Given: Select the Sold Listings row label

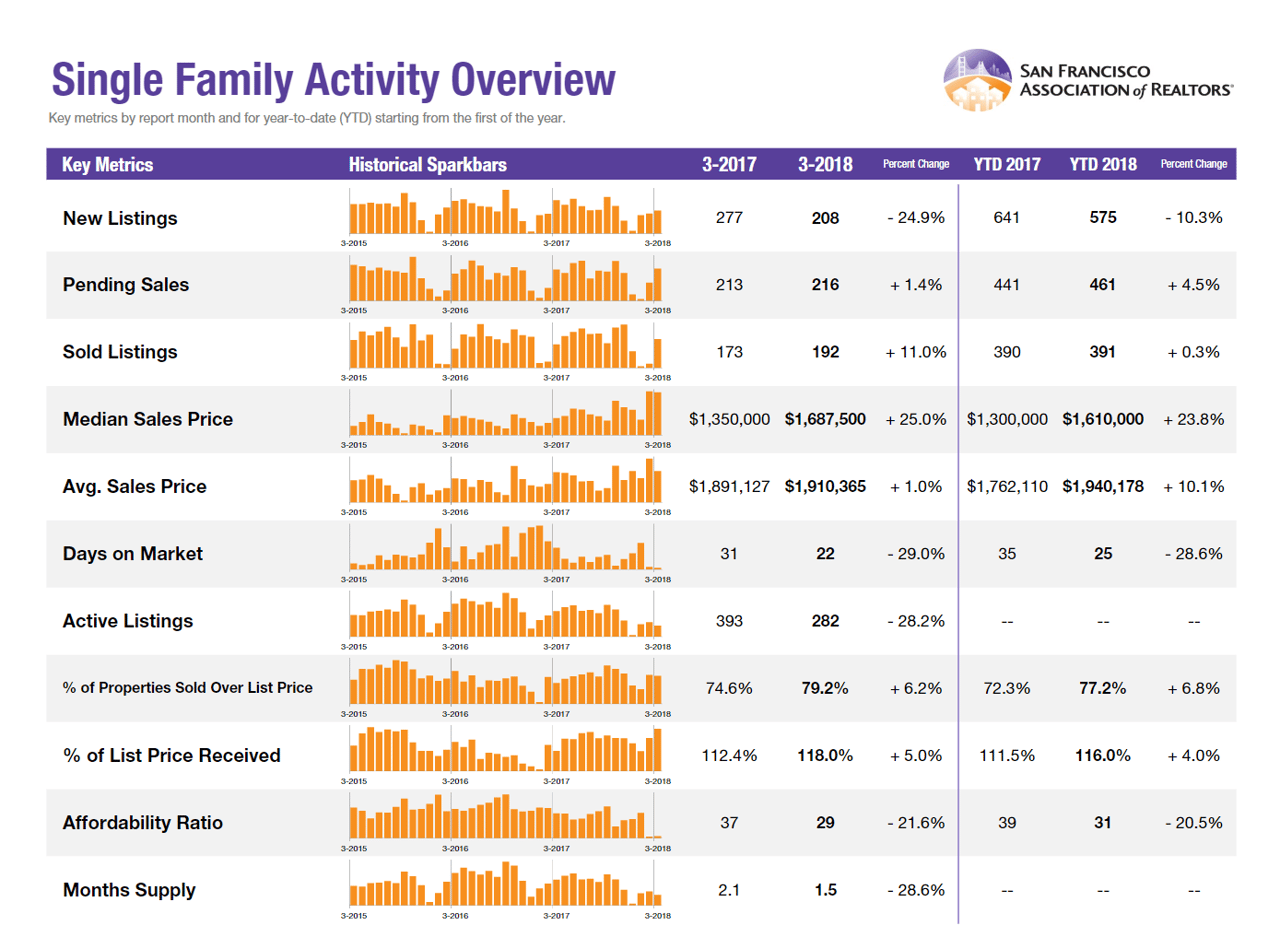Looking at the screenshot, I should click(x=120, y=352).
